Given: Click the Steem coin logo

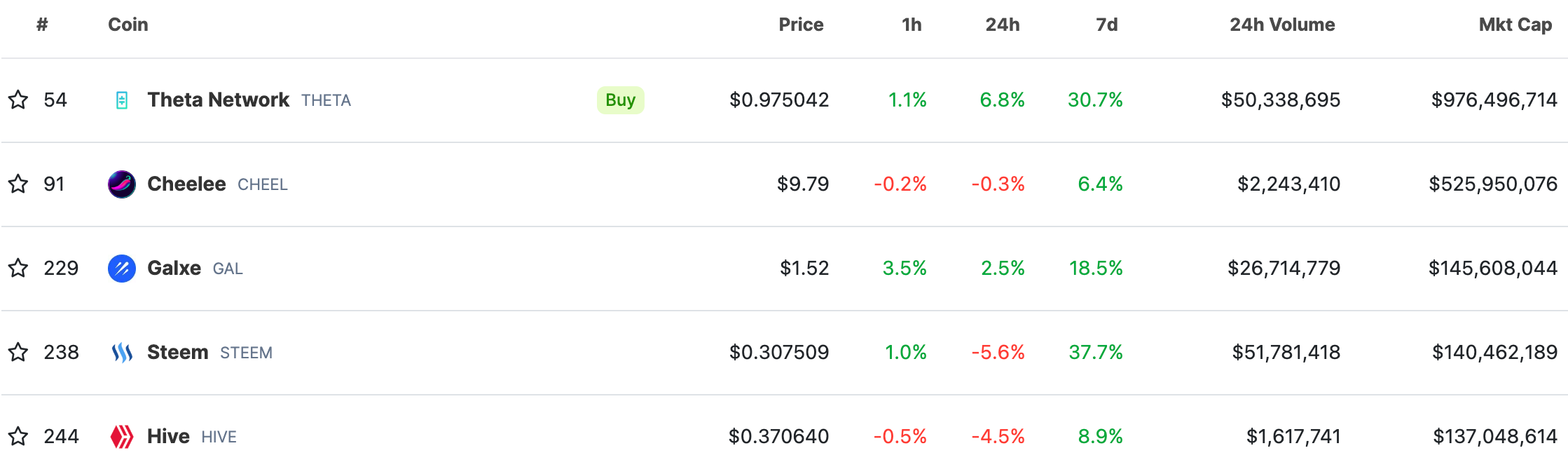Looking at the screenshot, I should pos(122,352).
